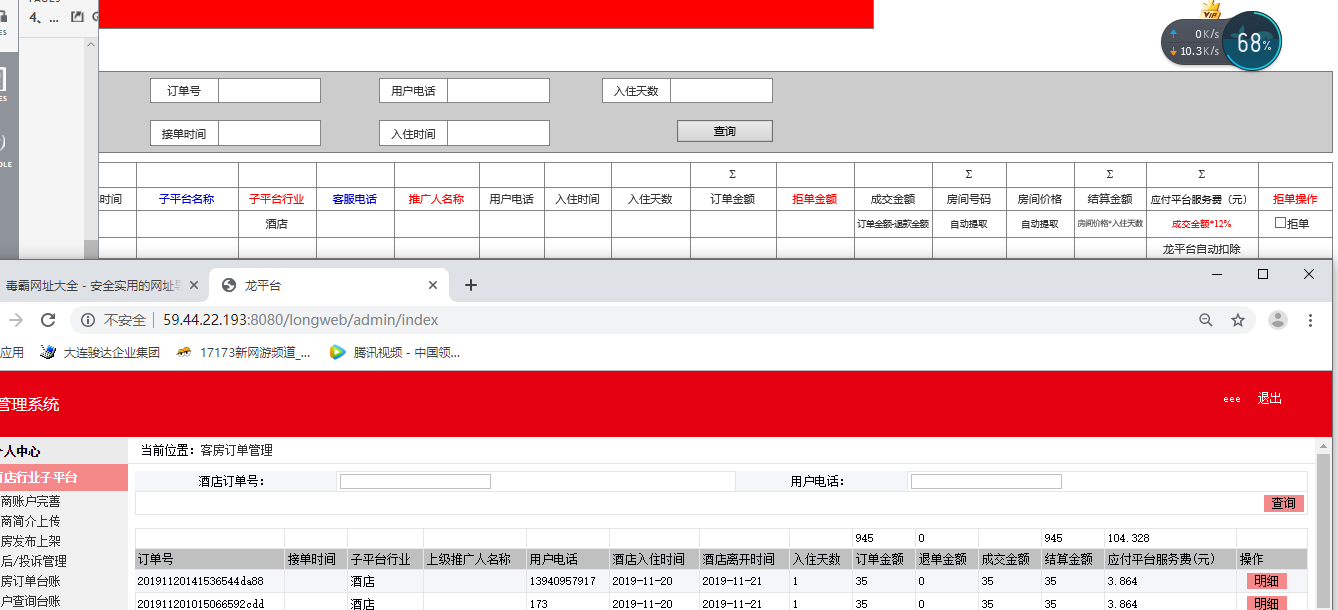Screen dimensions: 1338x610
Task: Click the network speed widget
Action: tap(1195, 43)
